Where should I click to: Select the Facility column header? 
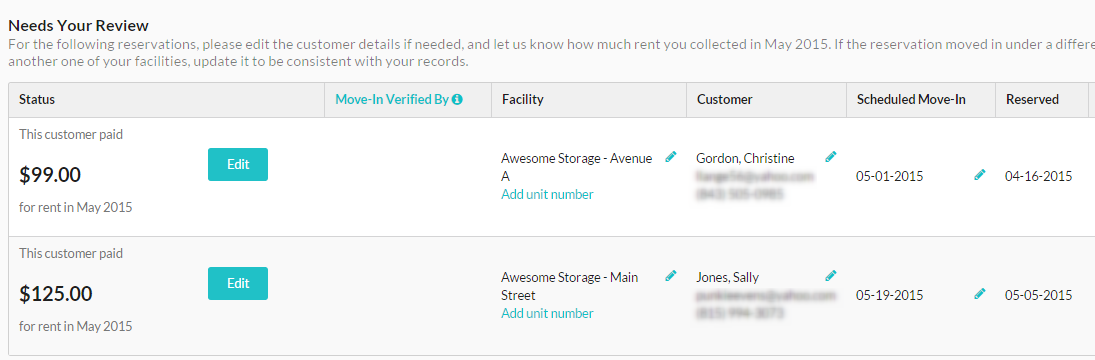tap(522, 100)
